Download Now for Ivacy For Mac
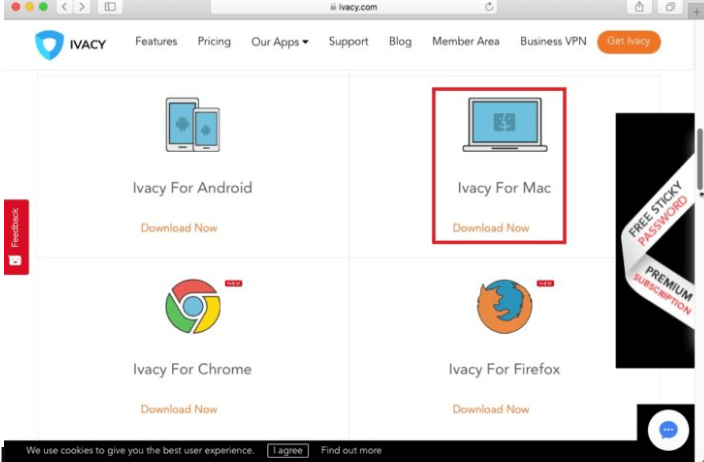Image resolution: width=704 pixels, height=462 pixels. [491, 228]
